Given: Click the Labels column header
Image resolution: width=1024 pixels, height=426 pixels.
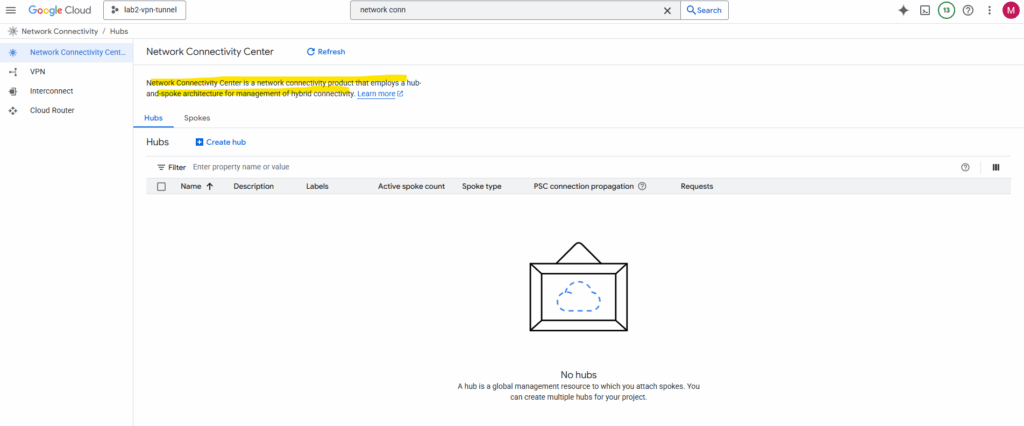Looking at the screenshot, I should (317, 186).
